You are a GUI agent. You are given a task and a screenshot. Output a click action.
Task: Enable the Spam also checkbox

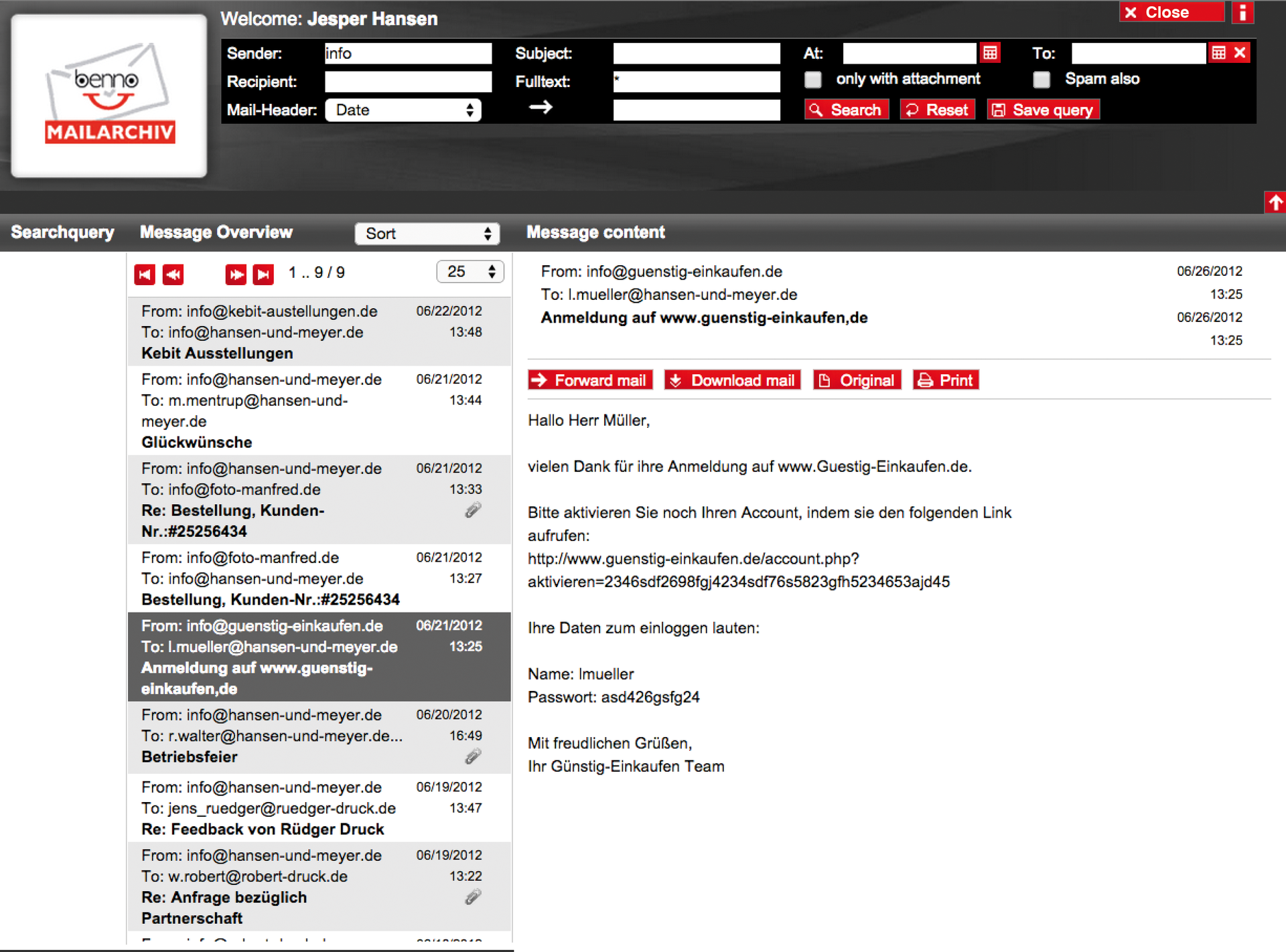tap(1042, 79)
